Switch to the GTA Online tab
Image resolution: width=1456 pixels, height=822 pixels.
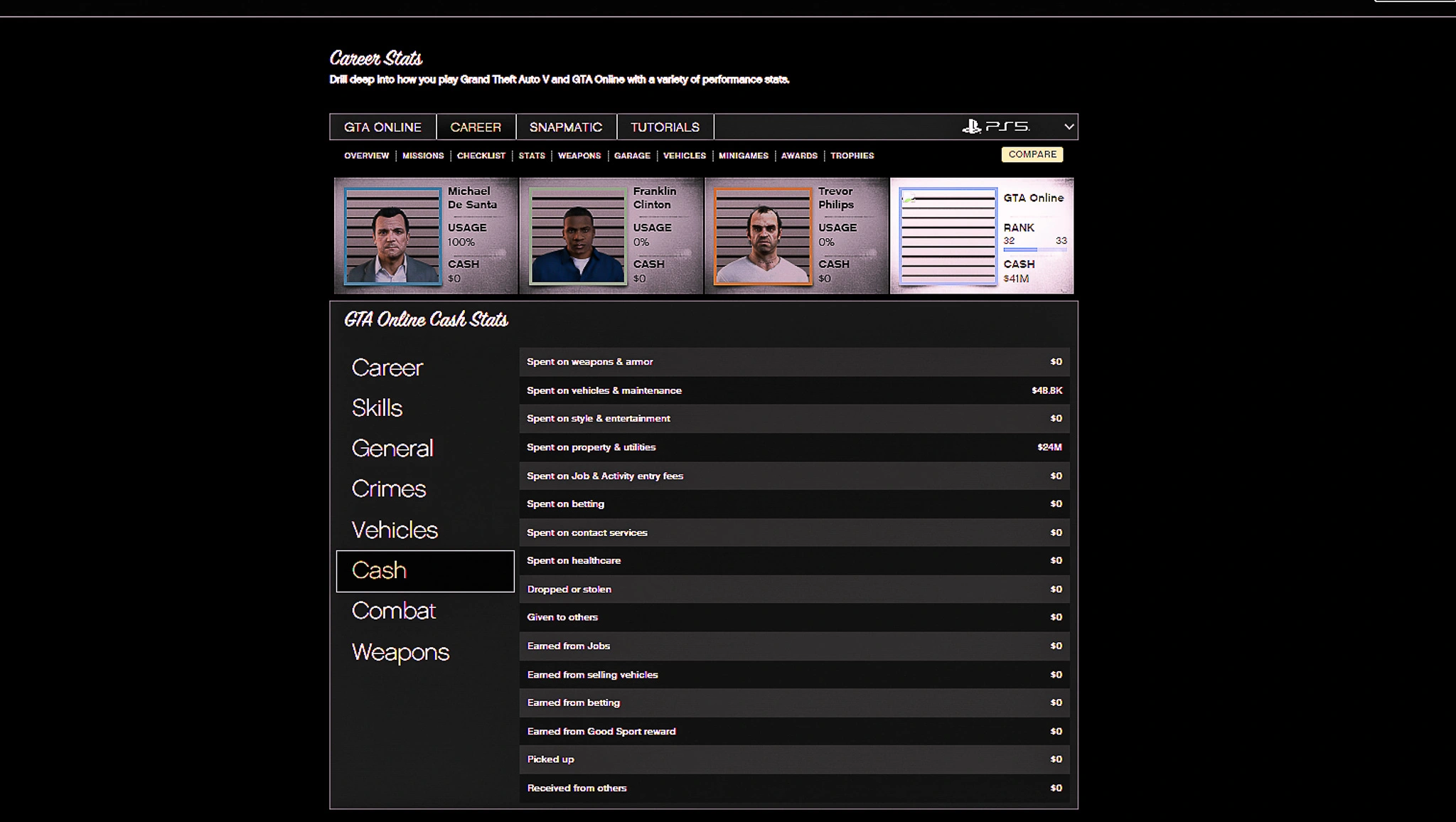coord(382,127)
